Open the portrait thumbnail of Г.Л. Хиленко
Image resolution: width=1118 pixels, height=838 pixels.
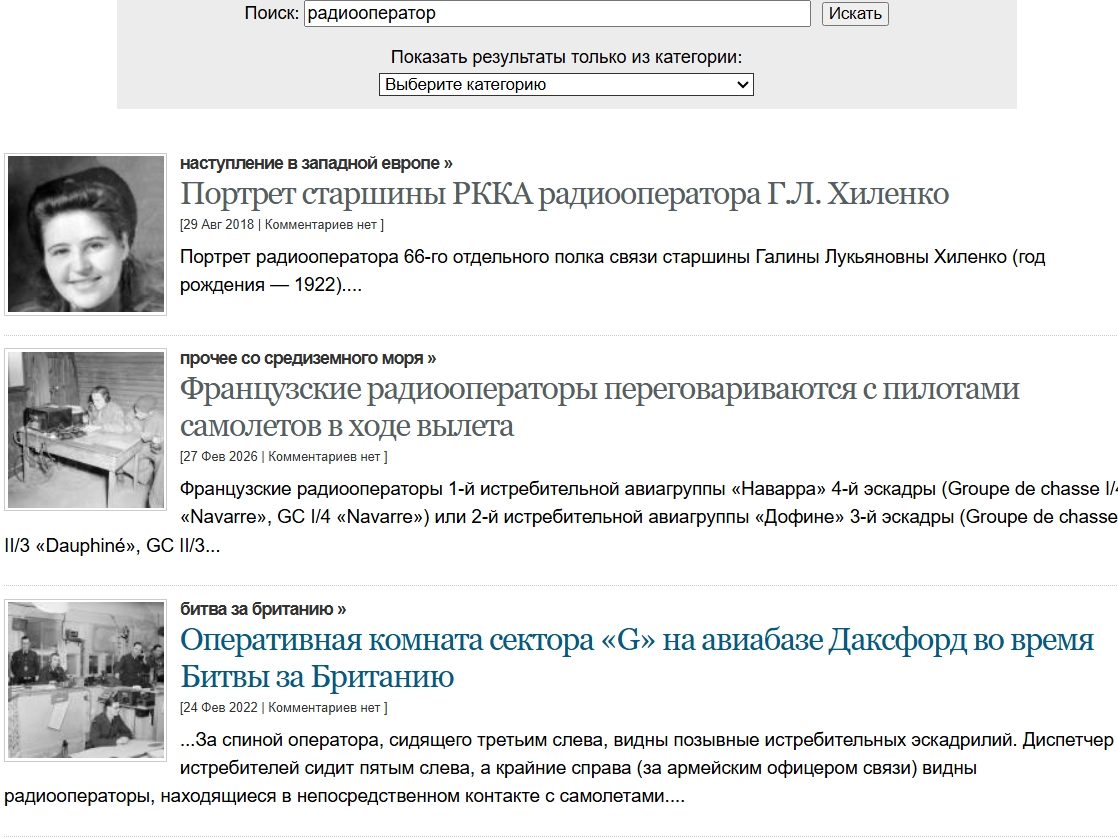(86, 234)
